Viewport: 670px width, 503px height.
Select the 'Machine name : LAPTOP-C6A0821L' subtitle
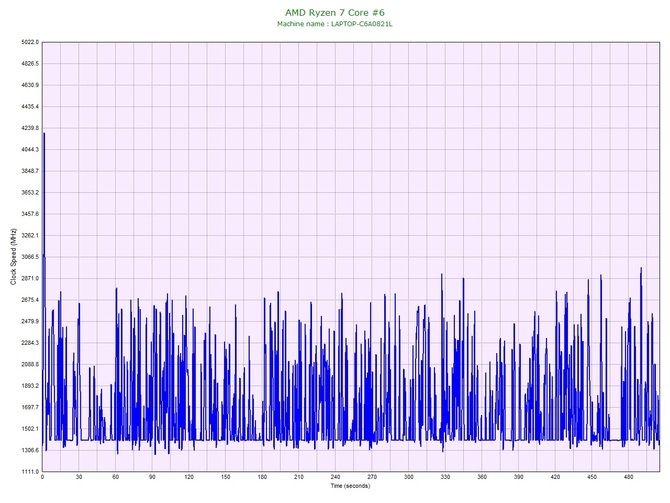335,24
